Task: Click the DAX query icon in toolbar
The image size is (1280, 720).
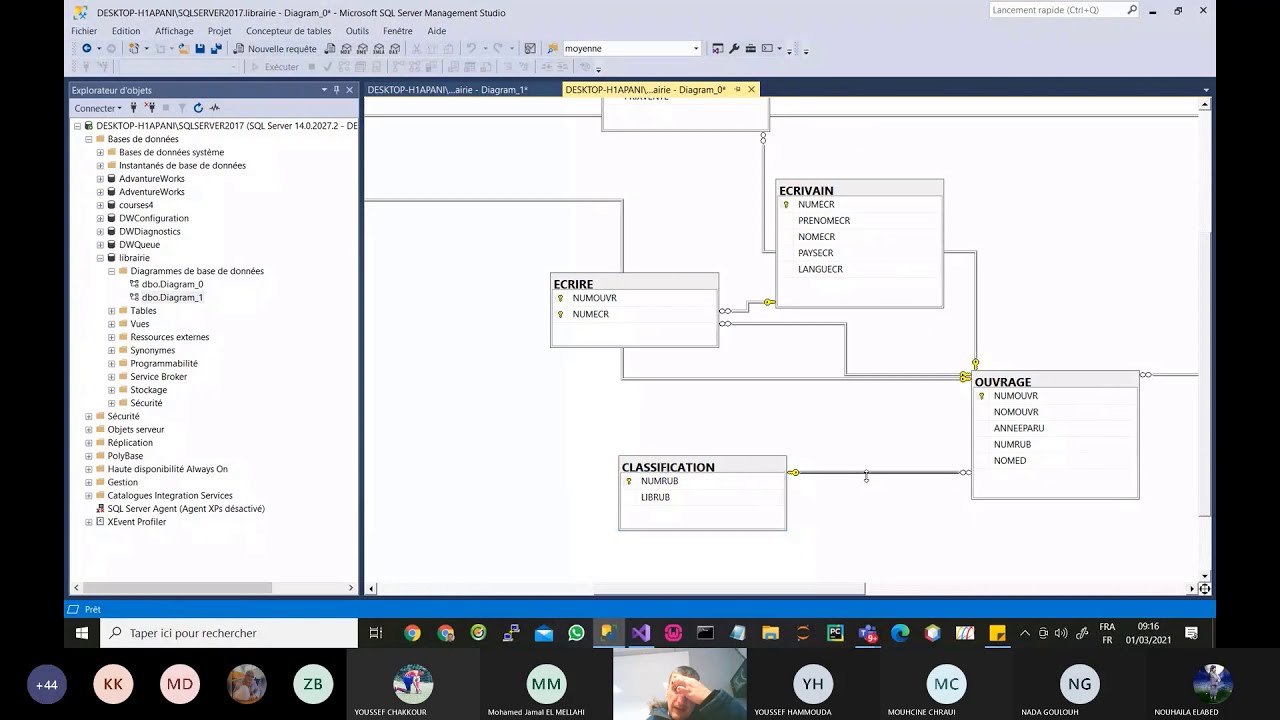Action: [395, 49]
